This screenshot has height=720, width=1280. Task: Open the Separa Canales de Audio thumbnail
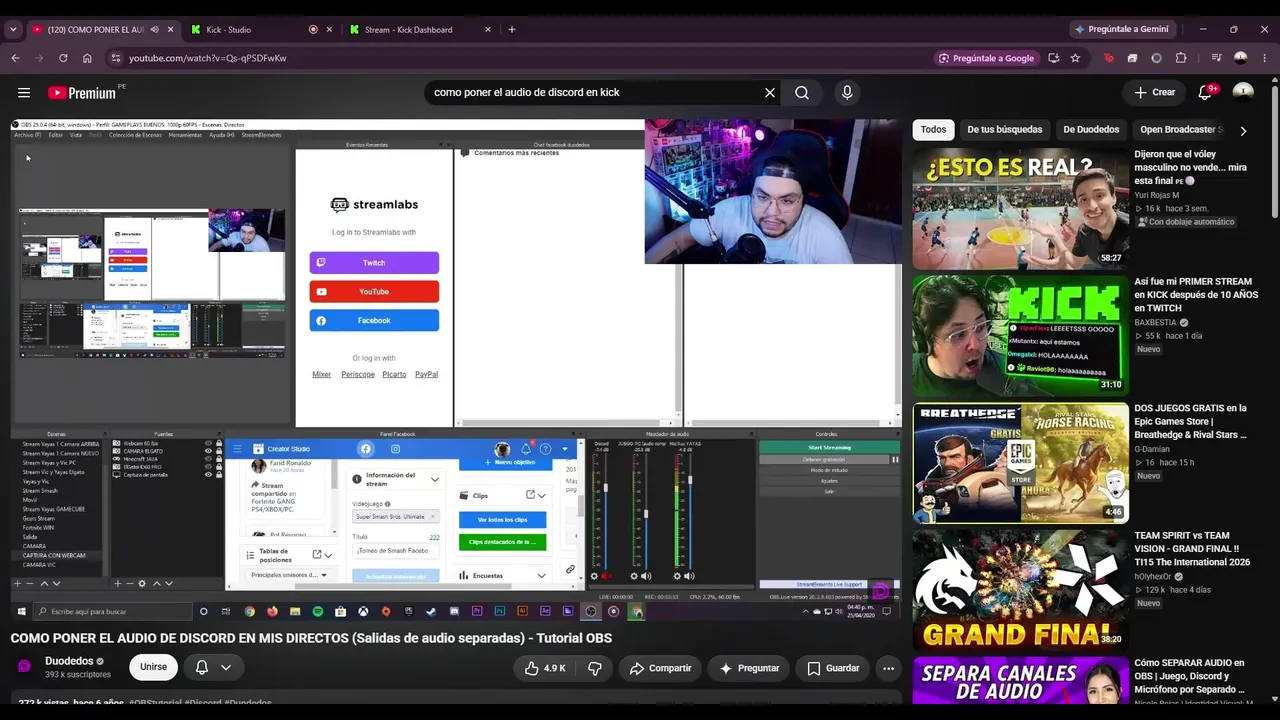pos(1020,680)
